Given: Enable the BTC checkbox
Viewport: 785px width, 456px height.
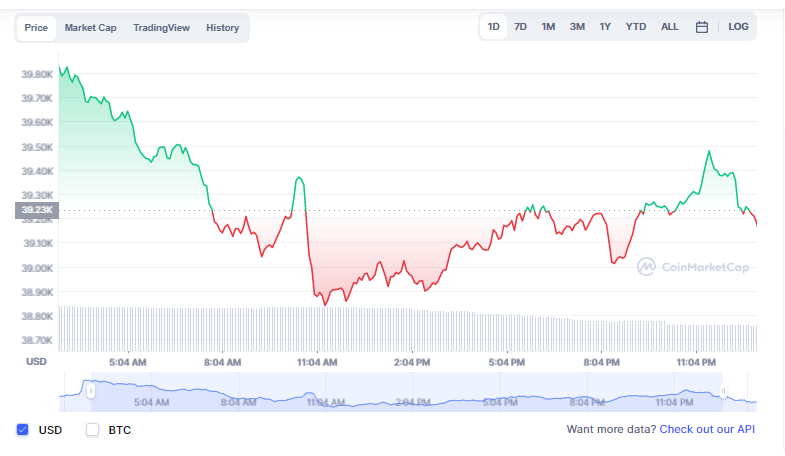Looking at the screenshot, I should coord(93,429).
